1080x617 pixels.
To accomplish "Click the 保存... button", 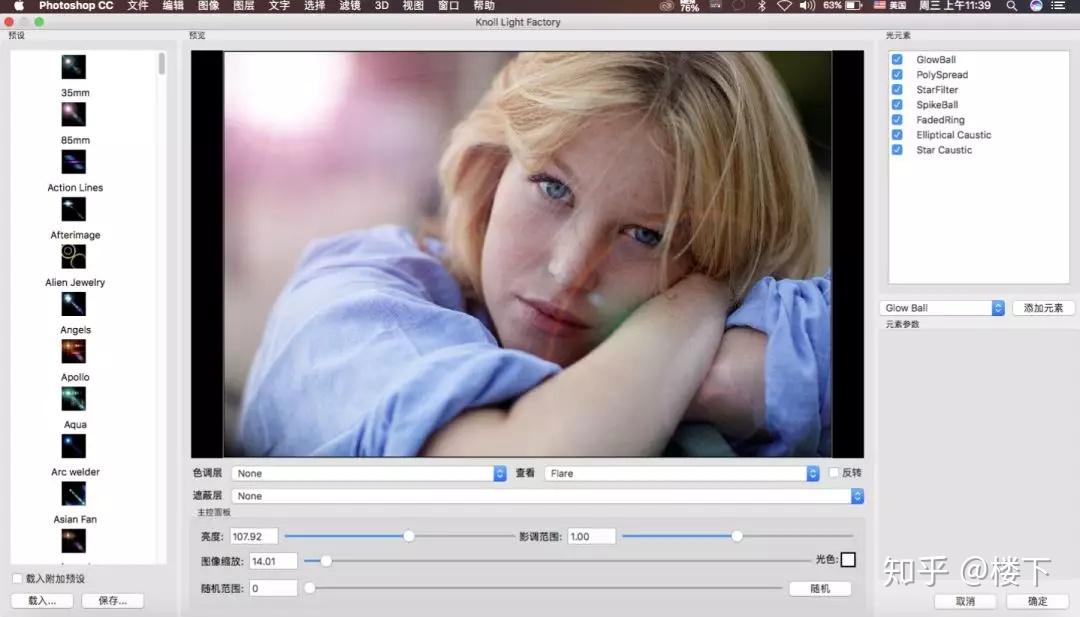I will [x=113, y=600].
